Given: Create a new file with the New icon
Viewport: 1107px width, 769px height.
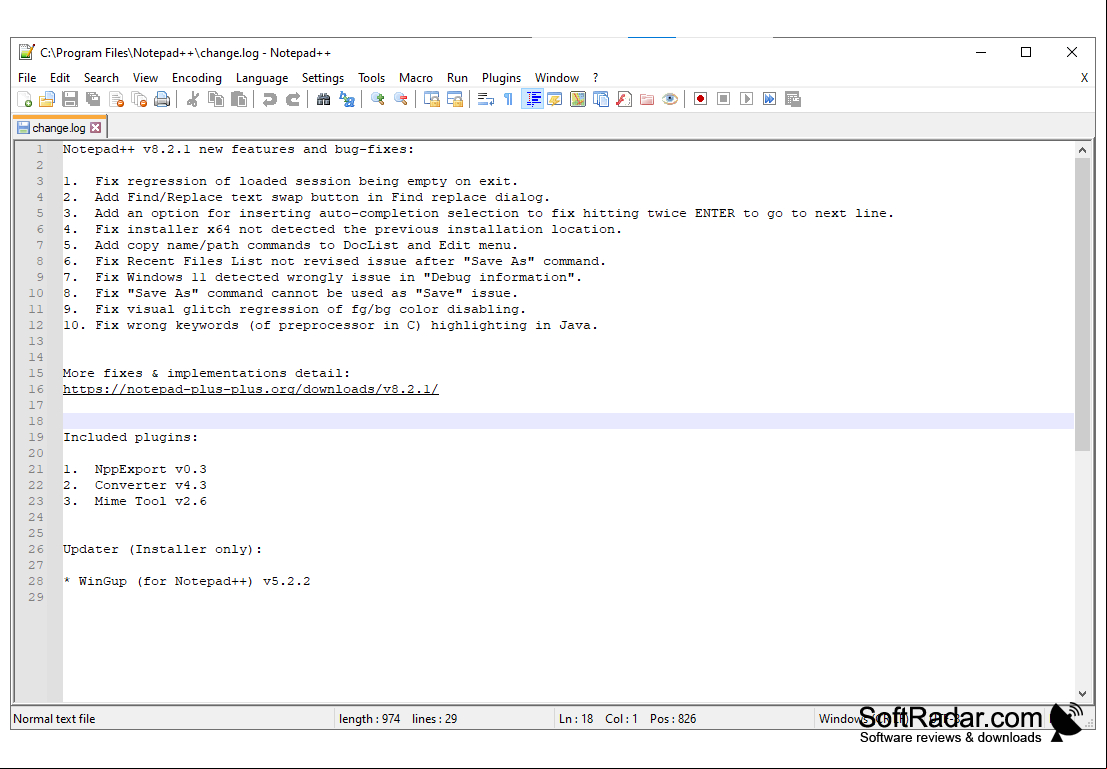Looking at the screenshot, I should click(x=25, y=100).
